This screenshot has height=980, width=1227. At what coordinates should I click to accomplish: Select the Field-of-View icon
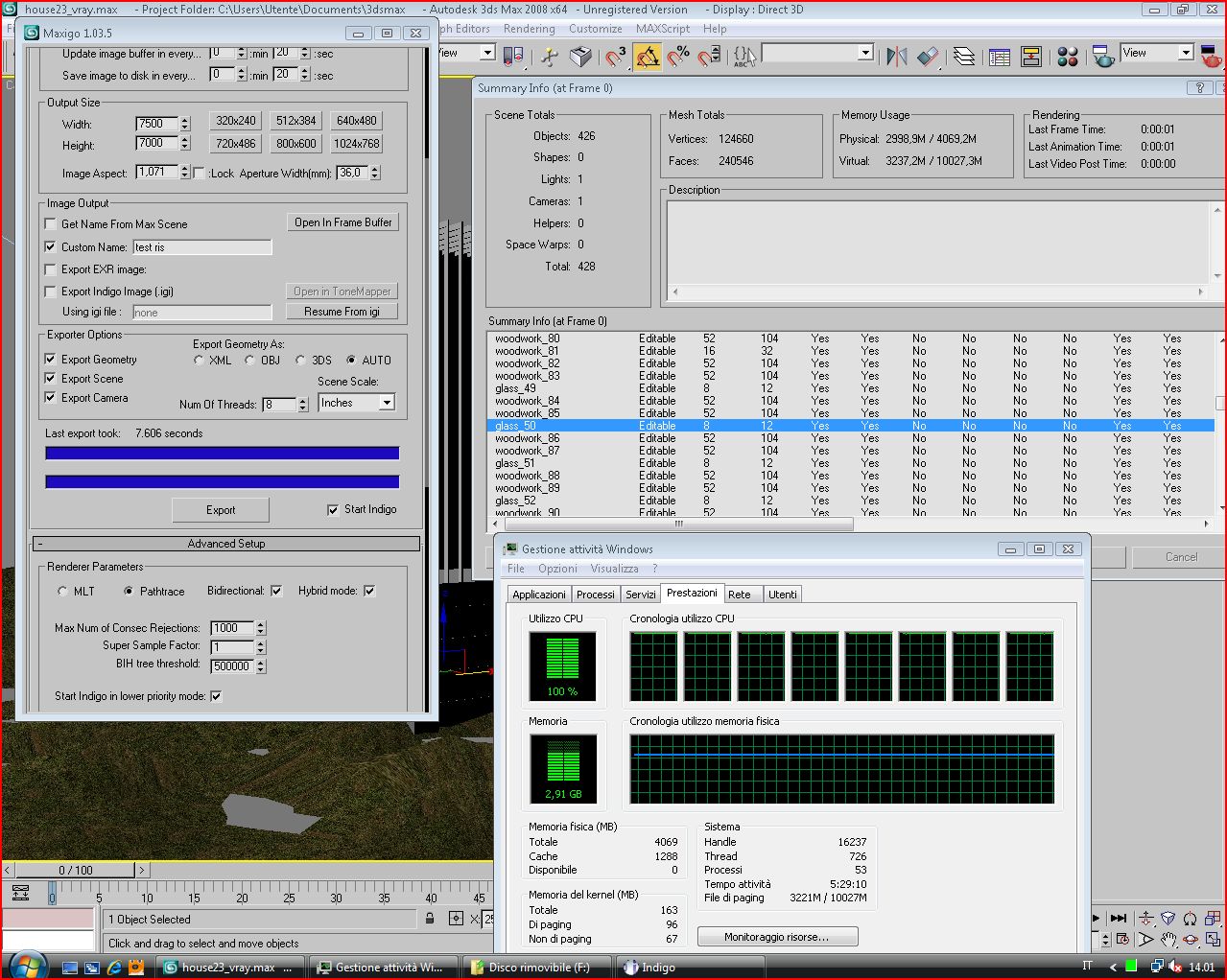[1145, 940]
